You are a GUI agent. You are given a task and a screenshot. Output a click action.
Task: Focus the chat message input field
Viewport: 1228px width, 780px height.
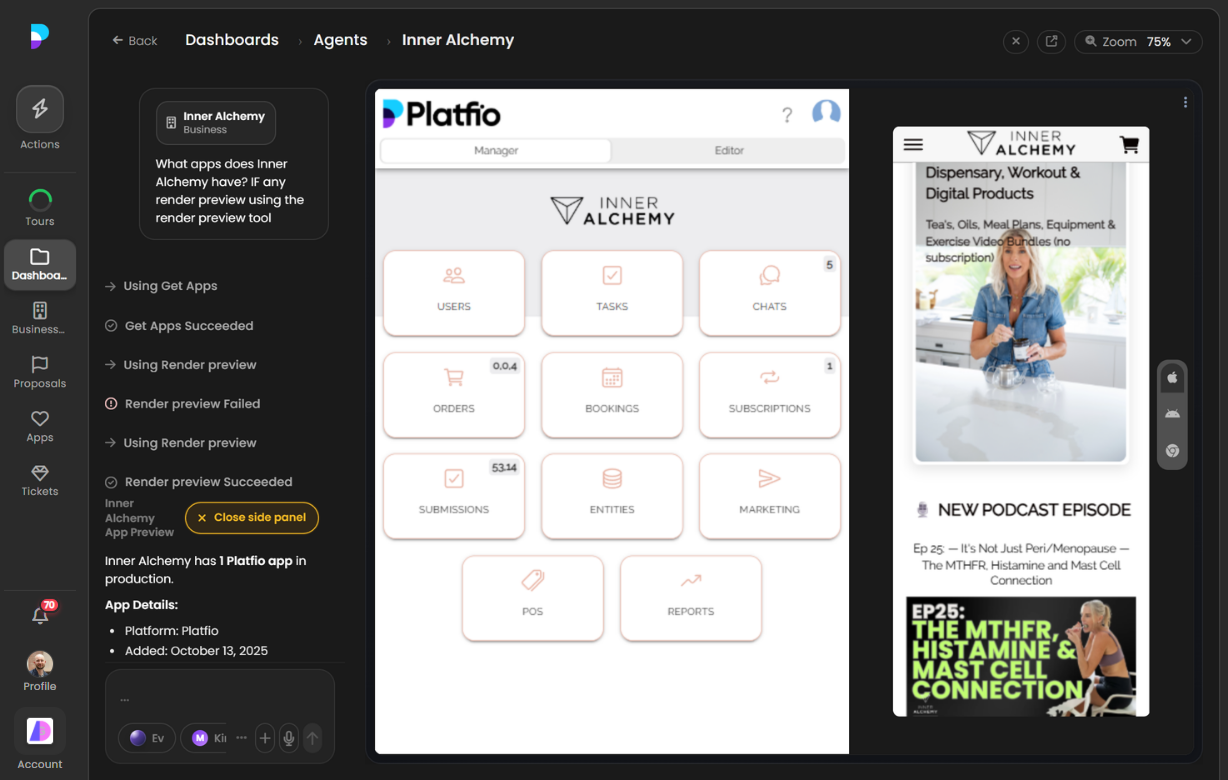[x=220, y=698]
